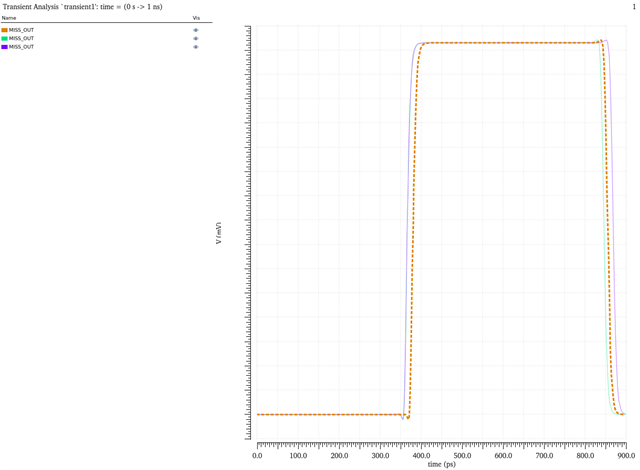Click the Transient Analysis title text
The height and width of the screenshot is (470, 640).
tap(82, 7)
